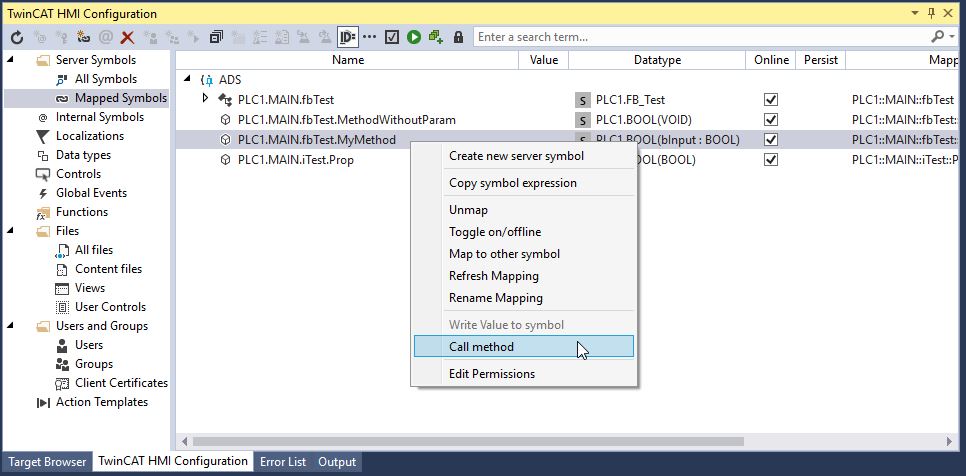Screen dimensions: 966x476
Task: Choose 'Copy symbol expression' menu entry
Action: (x=524, y=183)
